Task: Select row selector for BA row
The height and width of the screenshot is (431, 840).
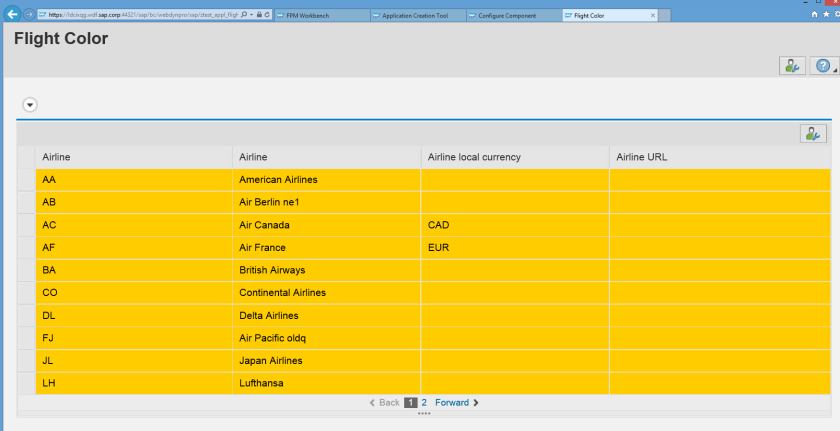Action: coord(26,270)
